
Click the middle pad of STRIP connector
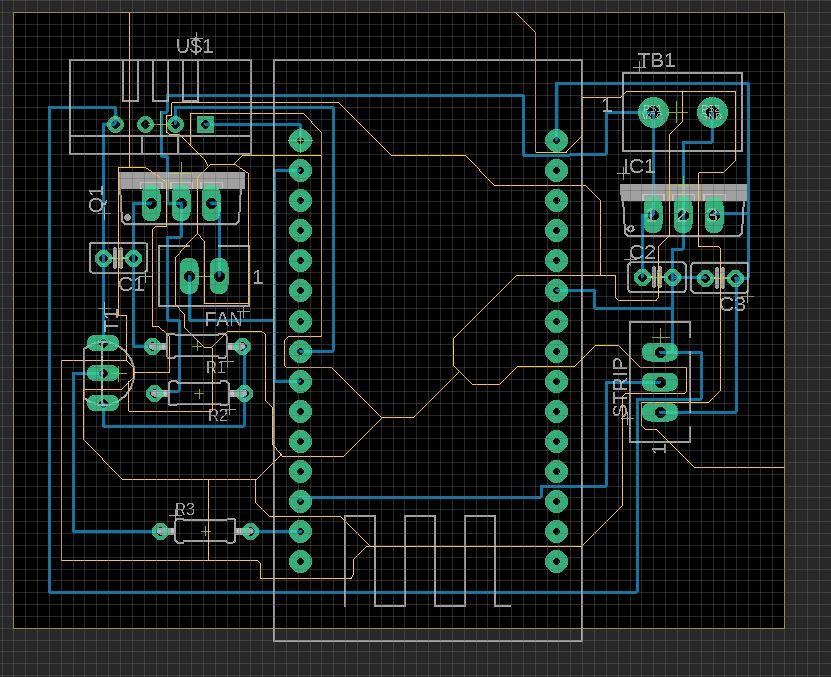[x=660, y=382]
